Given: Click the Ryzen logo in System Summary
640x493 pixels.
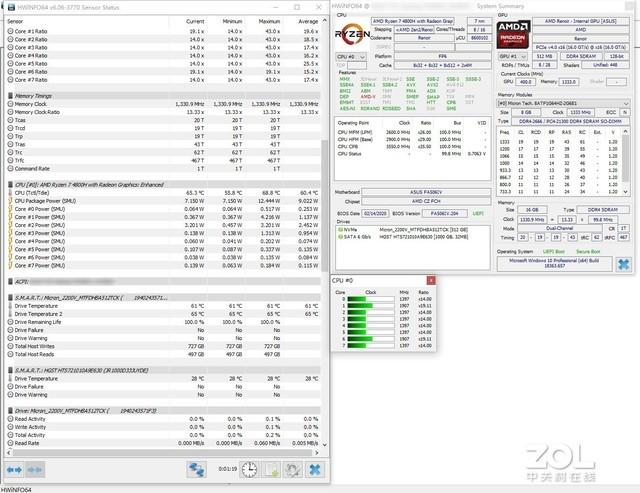Looking at the screenshot, I should (352, 34).
